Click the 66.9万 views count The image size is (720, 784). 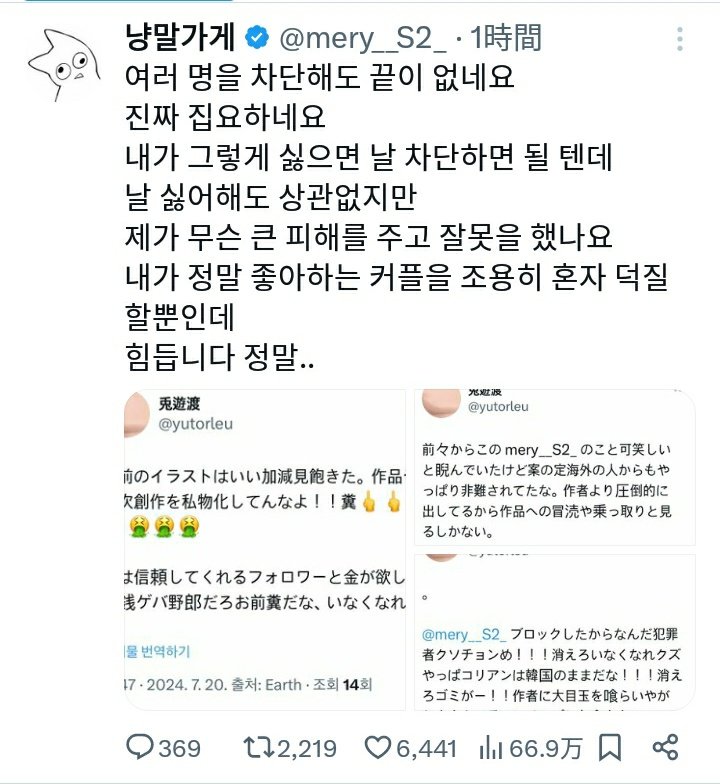546,748
